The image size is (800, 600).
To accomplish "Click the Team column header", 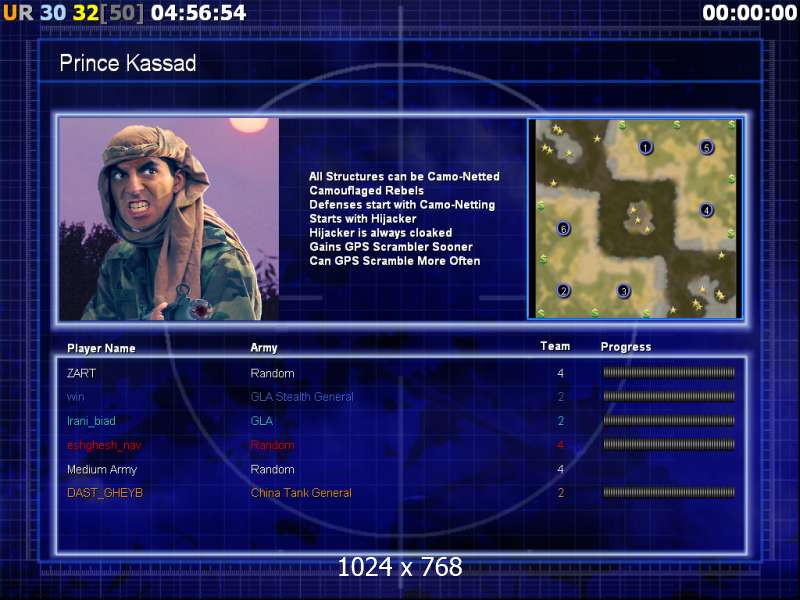I will click(555, 346).
